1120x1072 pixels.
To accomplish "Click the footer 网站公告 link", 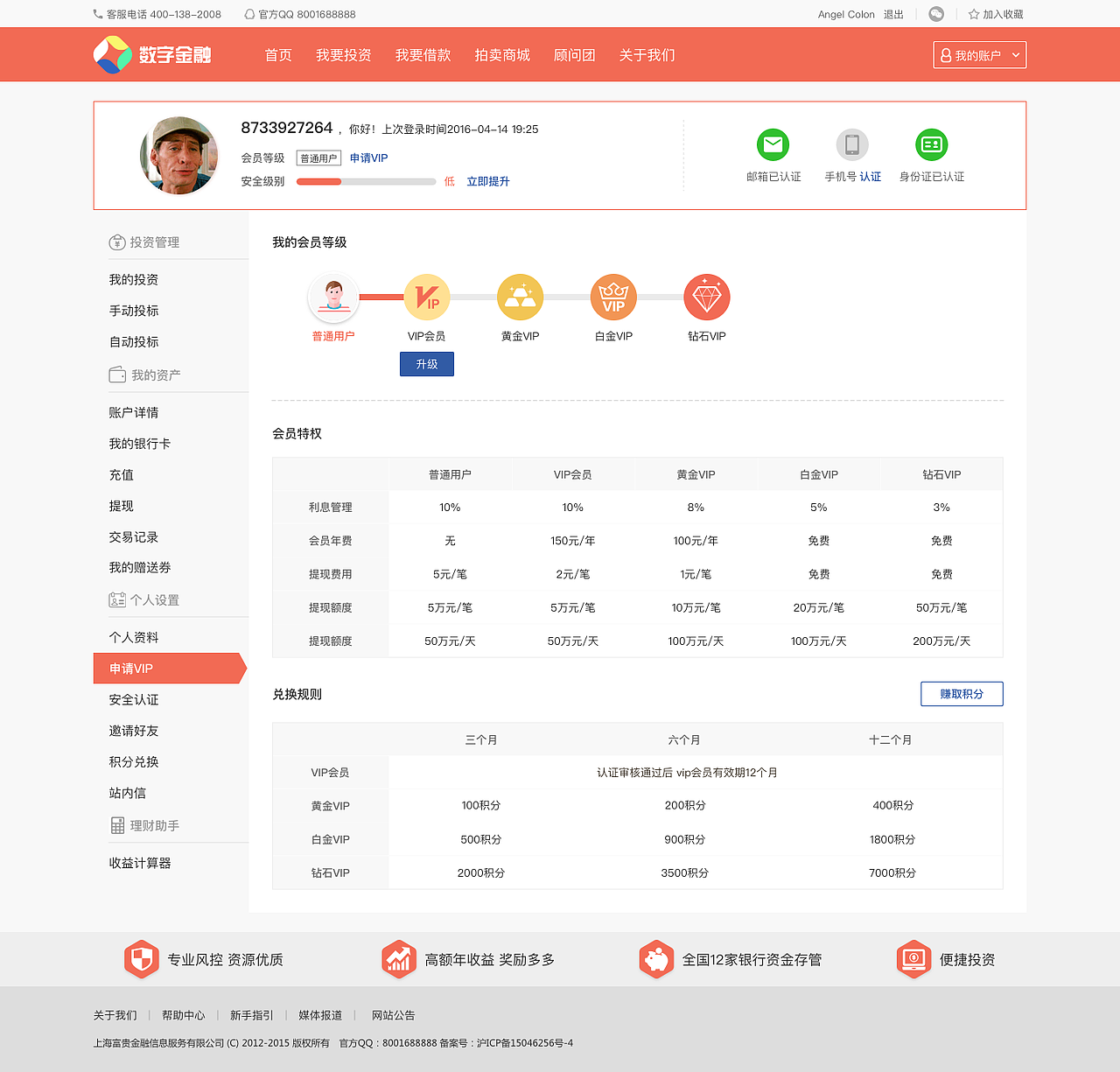I will pos(394,1015).
